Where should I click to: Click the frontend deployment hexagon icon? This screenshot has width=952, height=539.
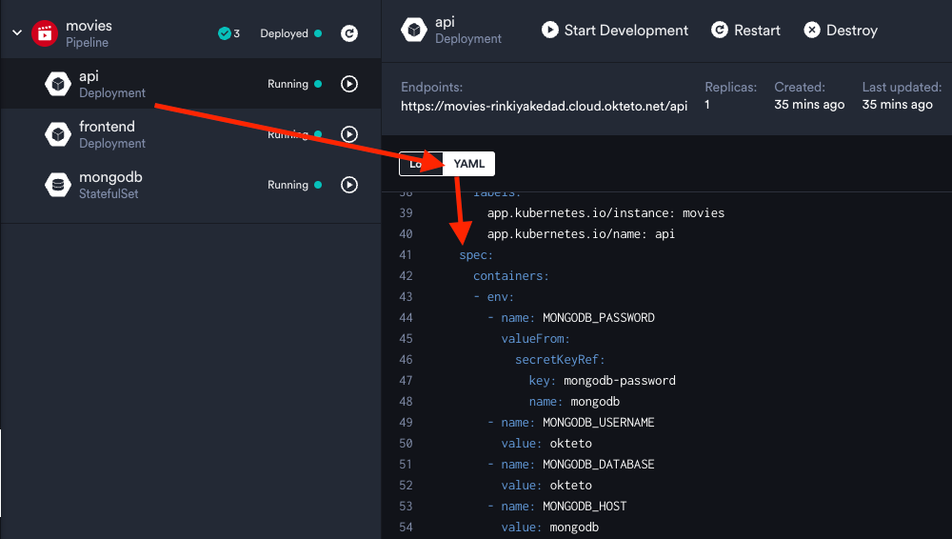[58, 134]
